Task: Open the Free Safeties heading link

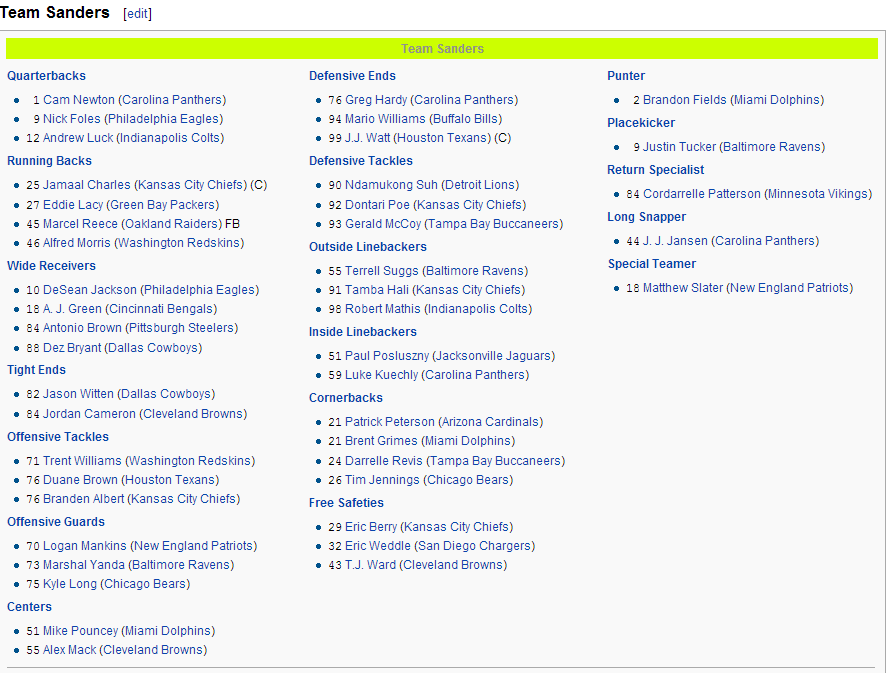Action: (x=346, y=503)
